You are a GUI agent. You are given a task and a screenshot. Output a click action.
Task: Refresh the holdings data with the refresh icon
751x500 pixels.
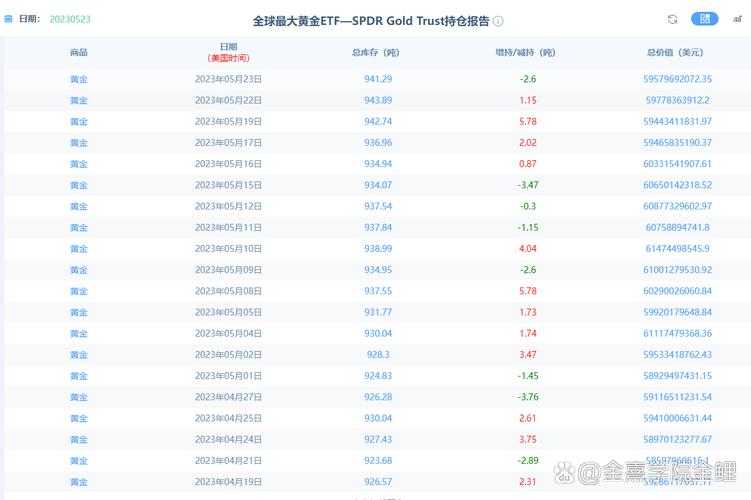tap(672, 19)
